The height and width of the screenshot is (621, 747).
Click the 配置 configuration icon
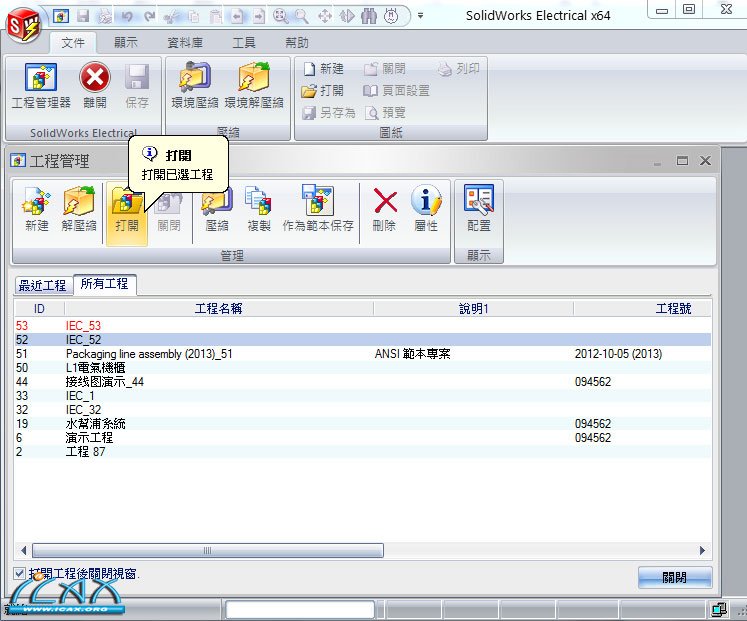point(479,210)
